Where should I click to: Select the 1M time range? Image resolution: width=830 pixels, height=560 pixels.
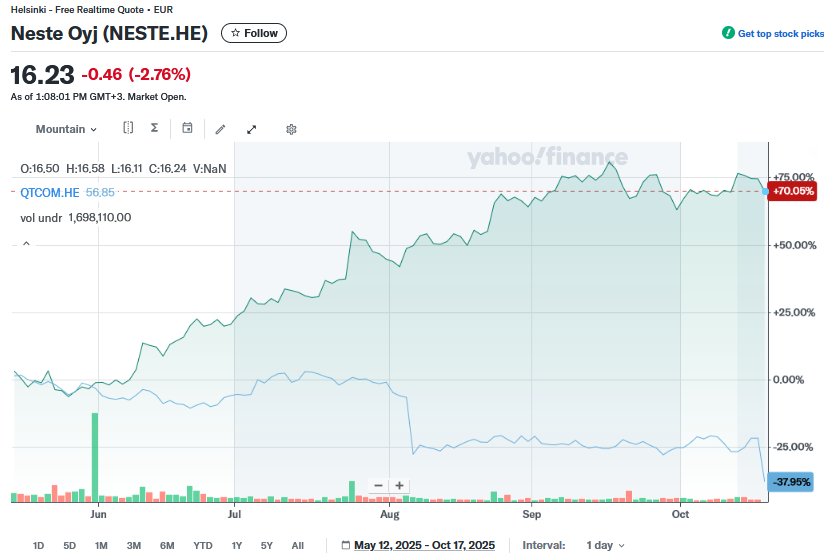tap(101, 546)
